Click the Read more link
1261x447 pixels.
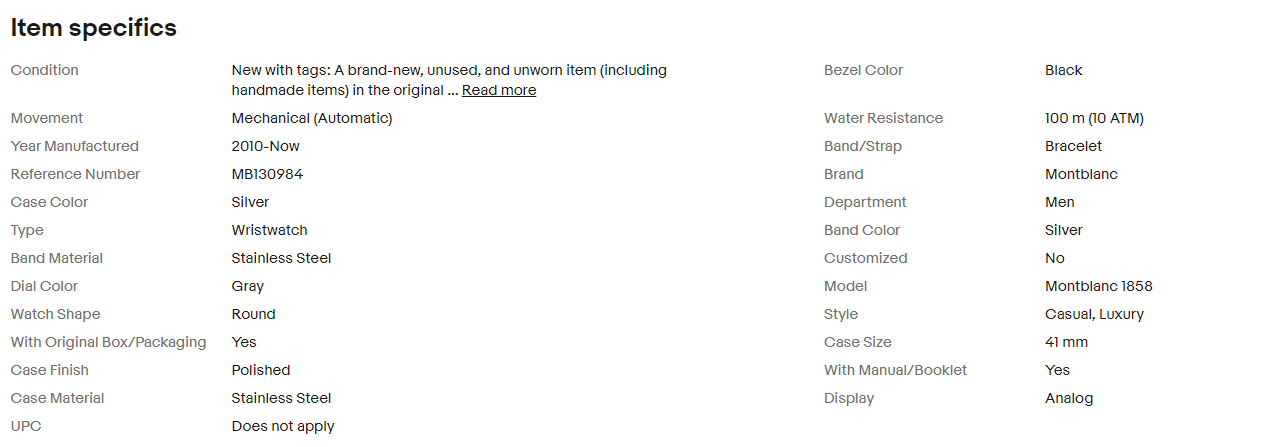pyautogui.click(x=498, y=90)
